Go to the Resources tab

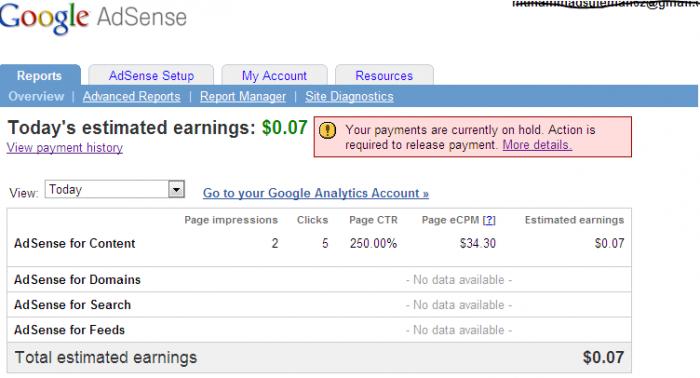(x=384, y=75)
